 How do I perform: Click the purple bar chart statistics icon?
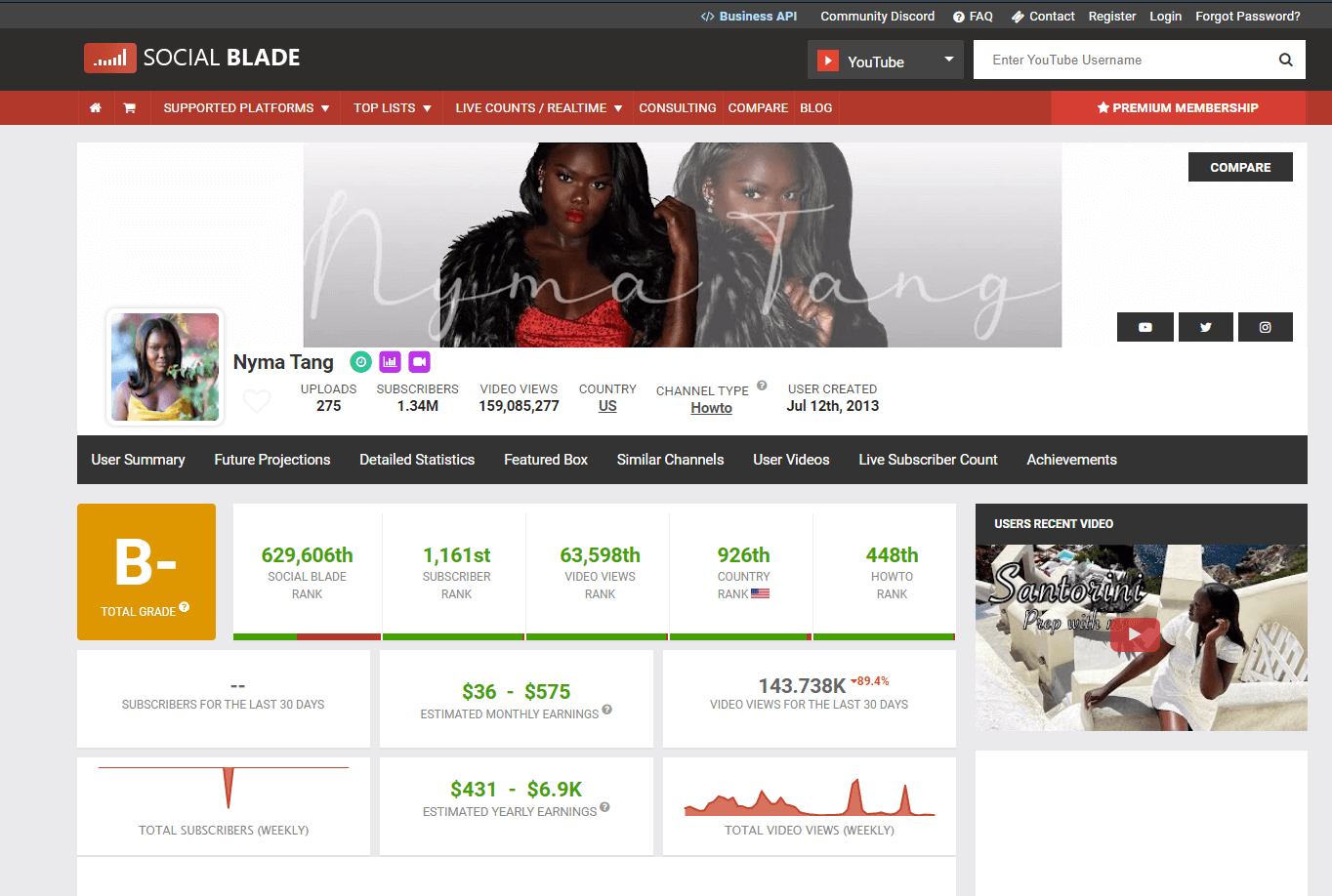pos(390,361)
